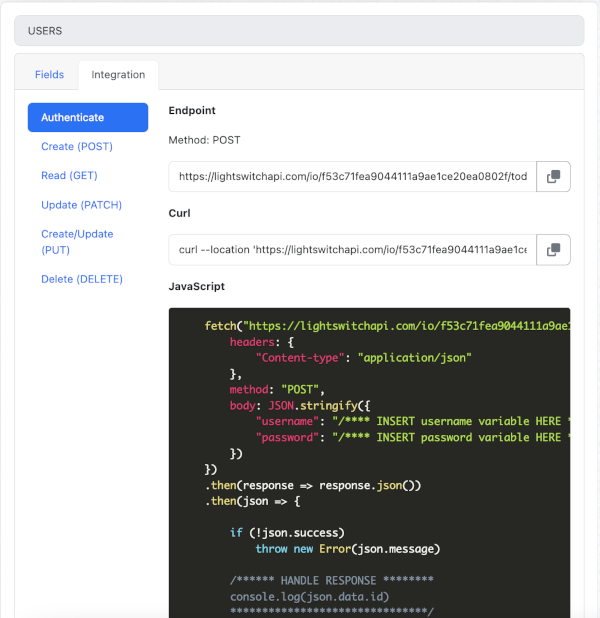Copy the Endpoint URL to clipboard
This screenshot has width=600, height=618.
(x=553, y=177)
